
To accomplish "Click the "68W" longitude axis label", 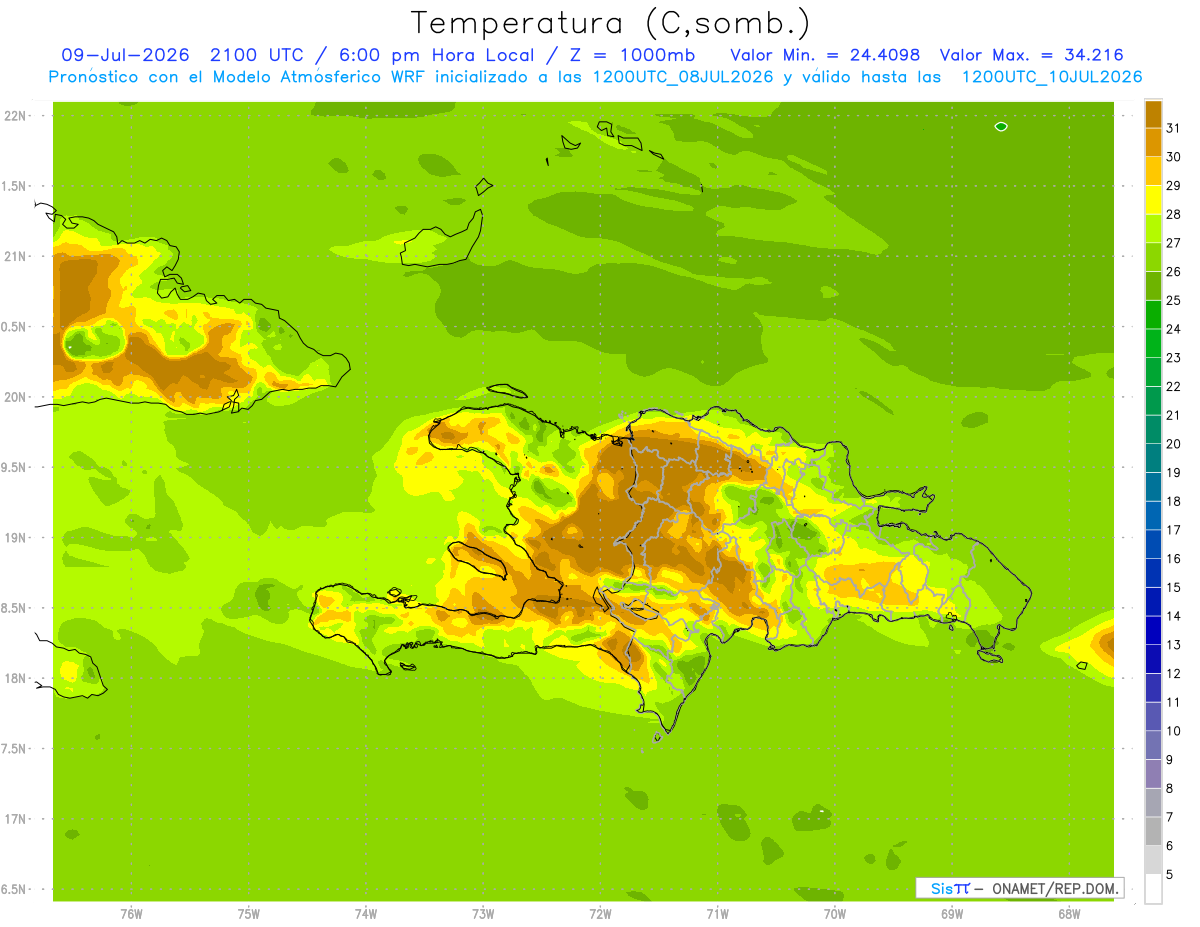I will point(1069,914).
